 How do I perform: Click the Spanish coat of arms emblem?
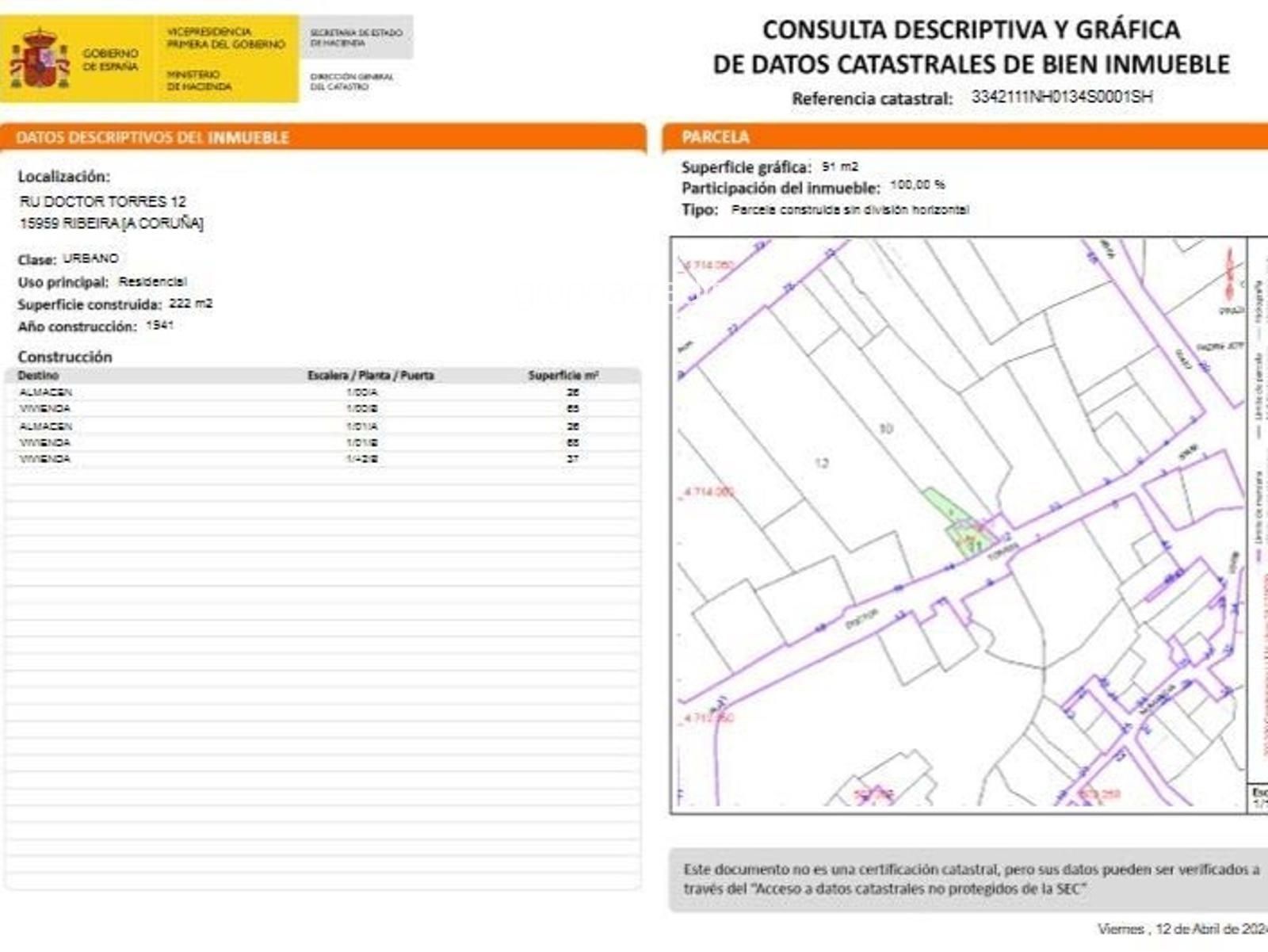39,59
